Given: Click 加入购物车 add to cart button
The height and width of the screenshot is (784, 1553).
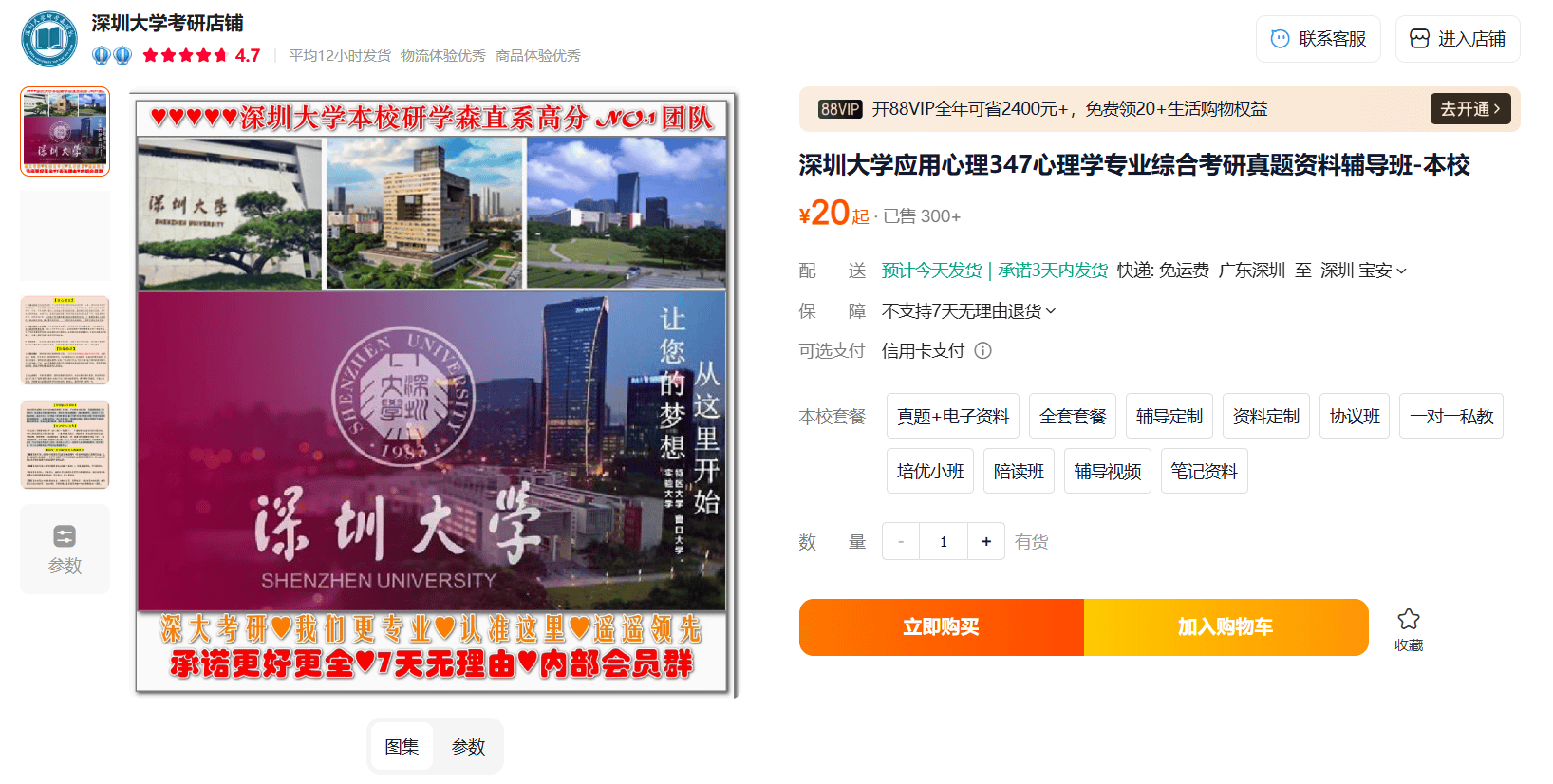Looking at the screenshot, I should click(x=1226, y=627).
